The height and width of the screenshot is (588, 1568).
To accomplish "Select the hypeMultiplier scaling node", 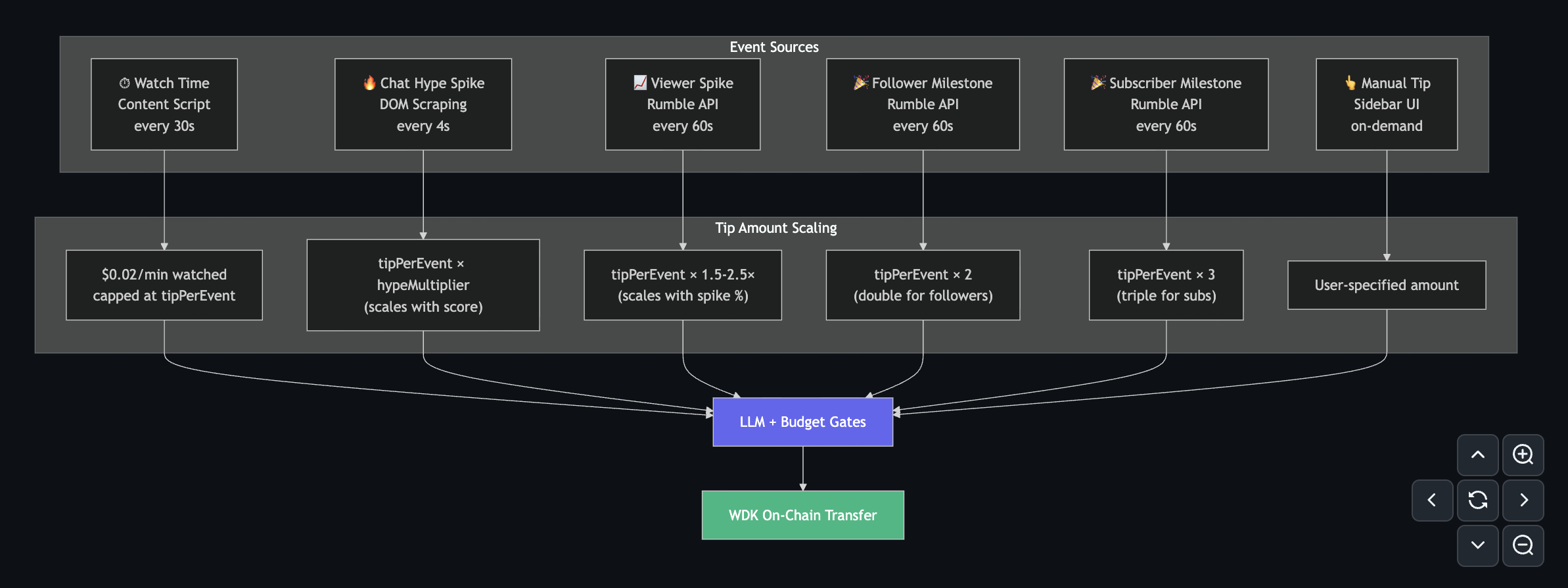I will coord(423,285).
